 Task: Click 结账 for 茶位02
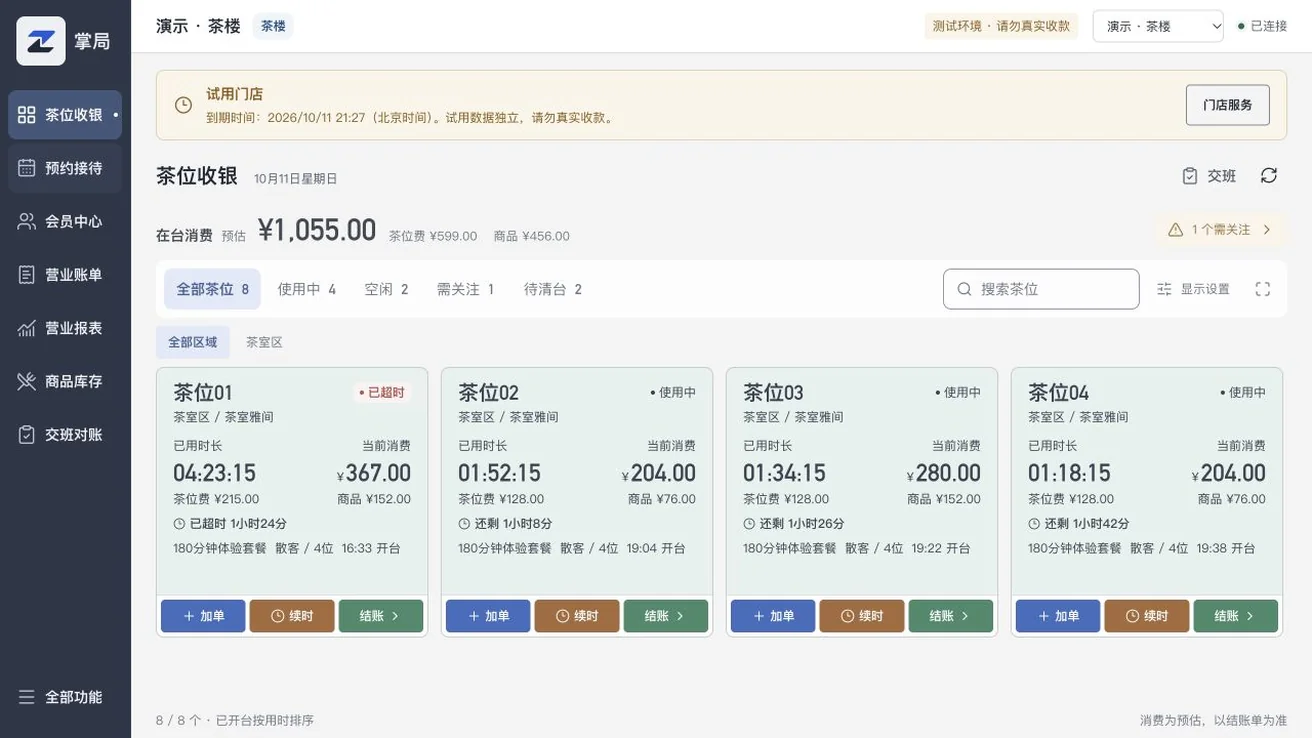(x=666, y=616)
